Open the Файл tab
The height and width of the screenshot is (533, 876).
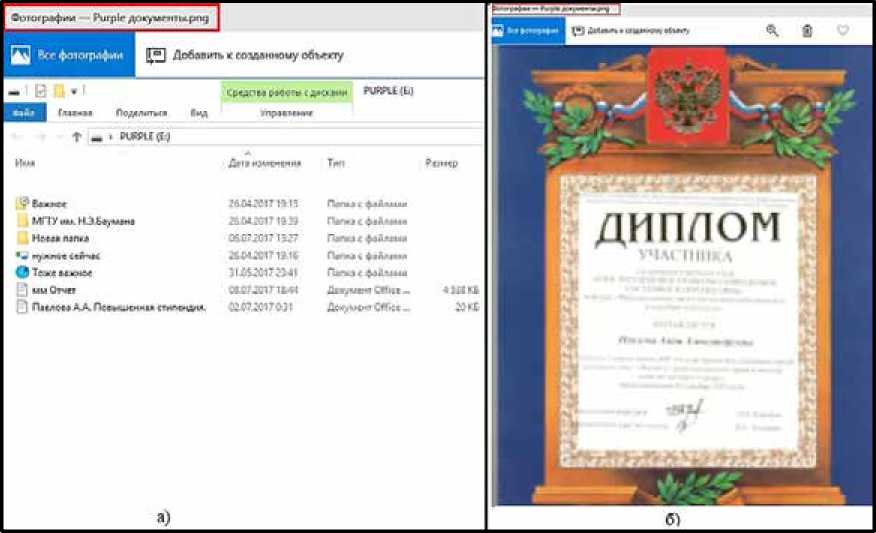23,113
